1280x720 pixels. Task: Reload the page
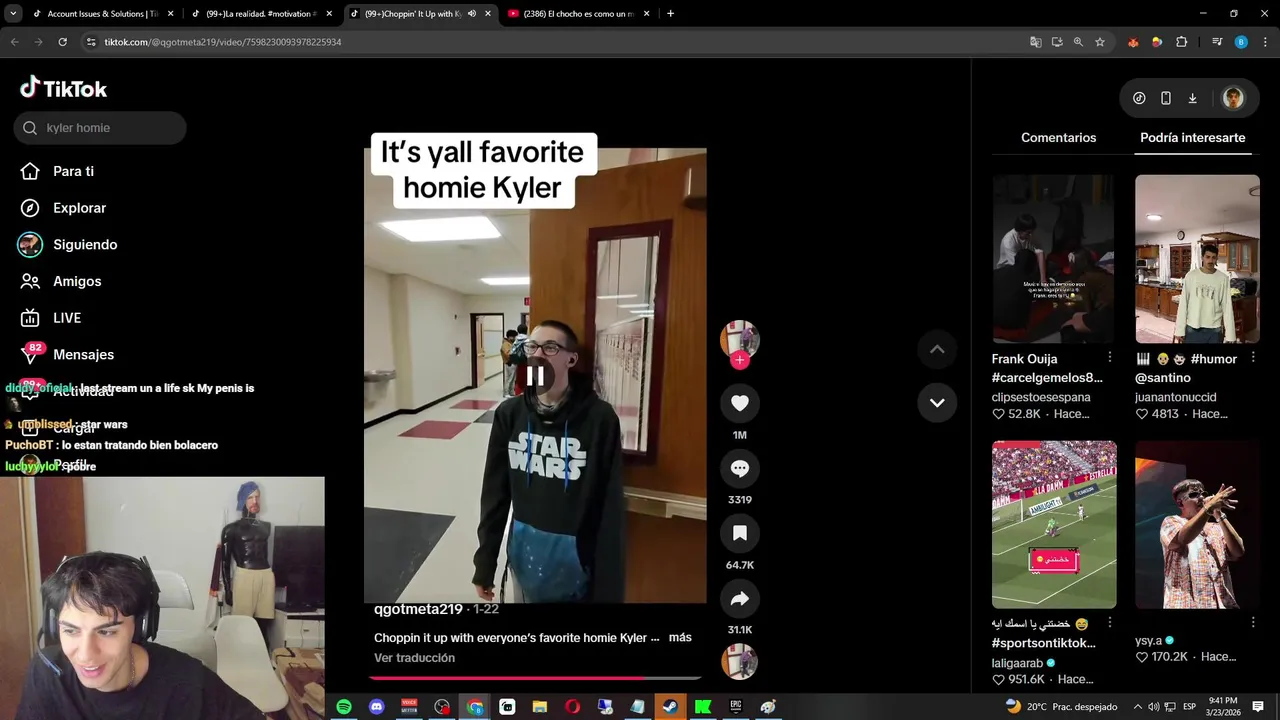click(x=62, y=42)
